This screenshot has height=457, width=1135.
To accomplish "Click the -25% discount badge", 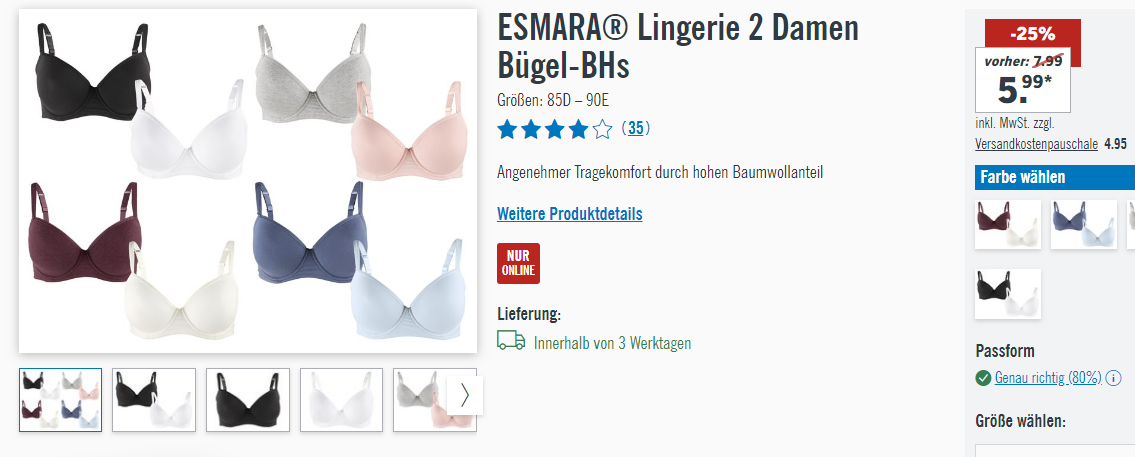I will point(1033,34).
